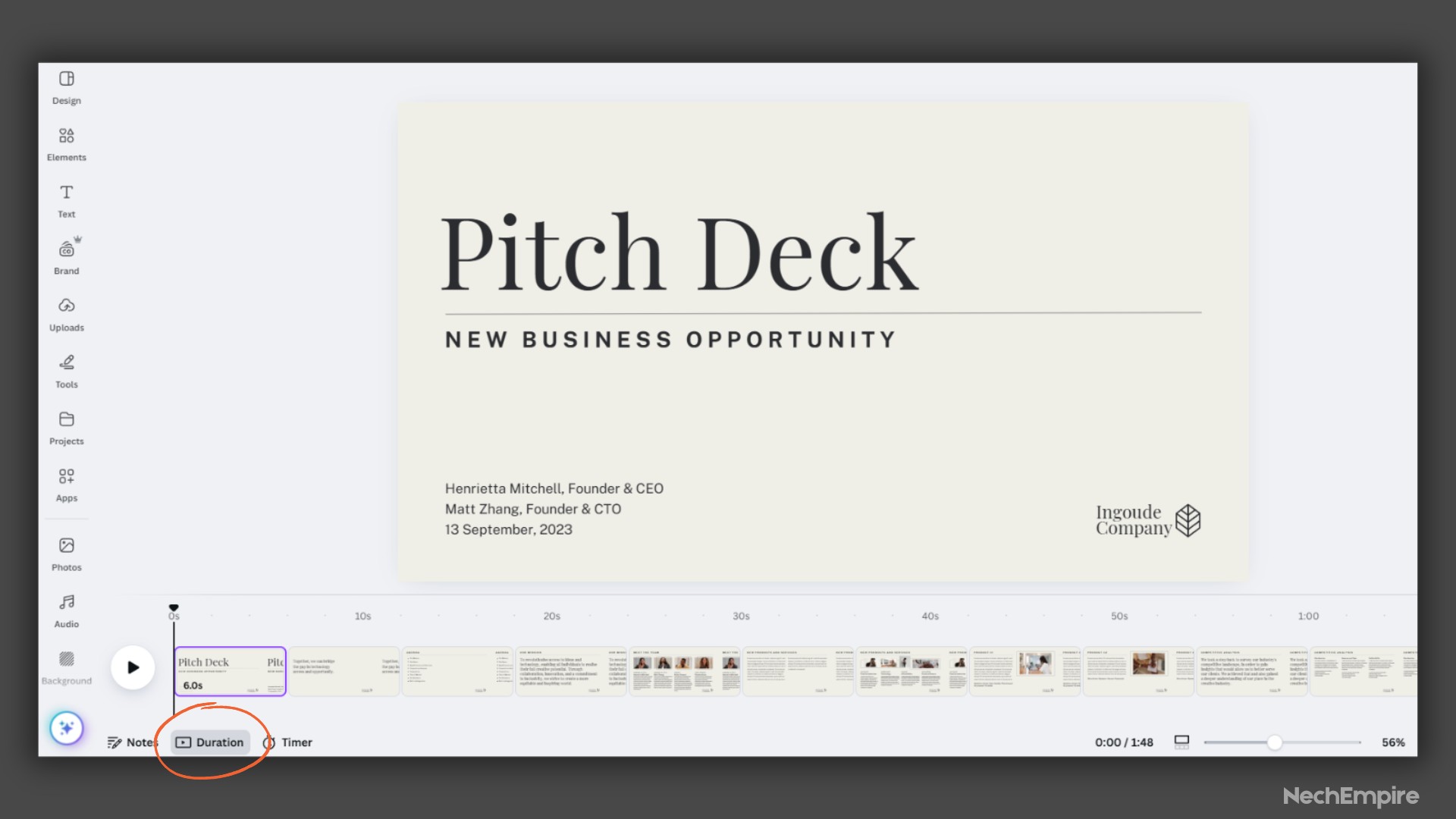Expand slide duration settings
1456x819 pixels.
point(211,742)
